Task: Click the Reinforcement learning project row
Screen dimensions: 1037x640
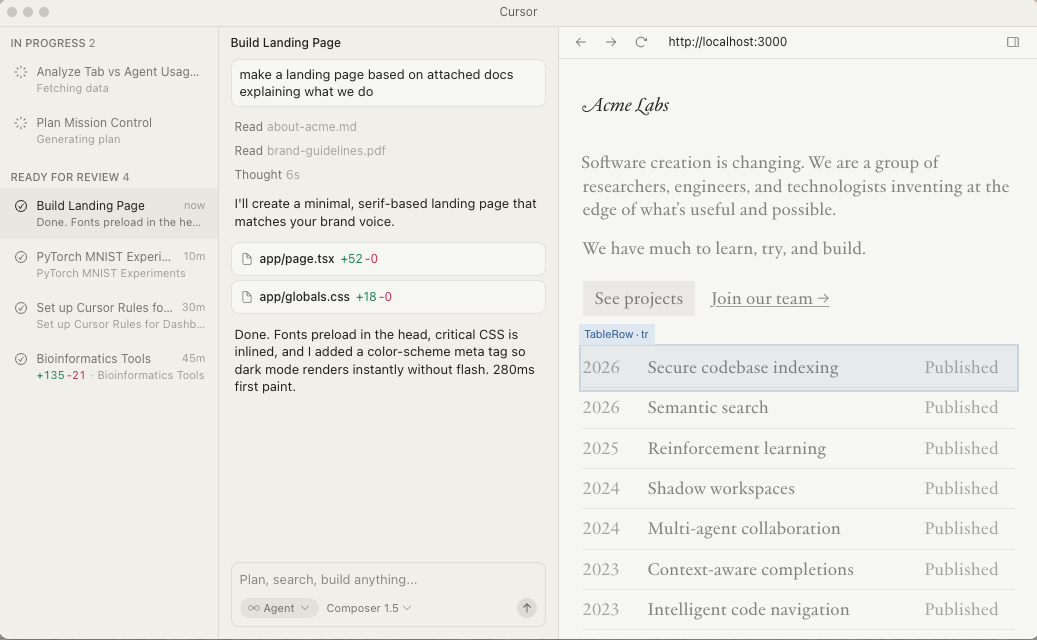Action: [799, 448]
